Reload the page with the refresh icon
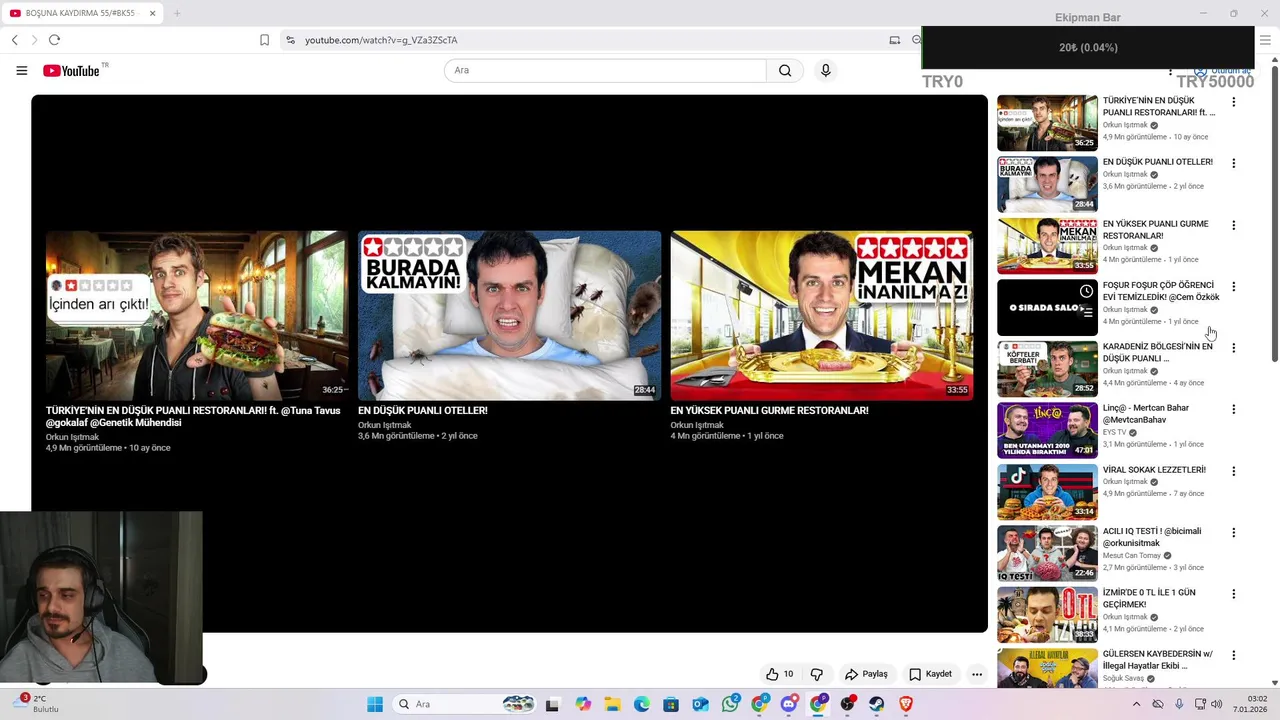 pyautogui.click(x=54, y=40)
